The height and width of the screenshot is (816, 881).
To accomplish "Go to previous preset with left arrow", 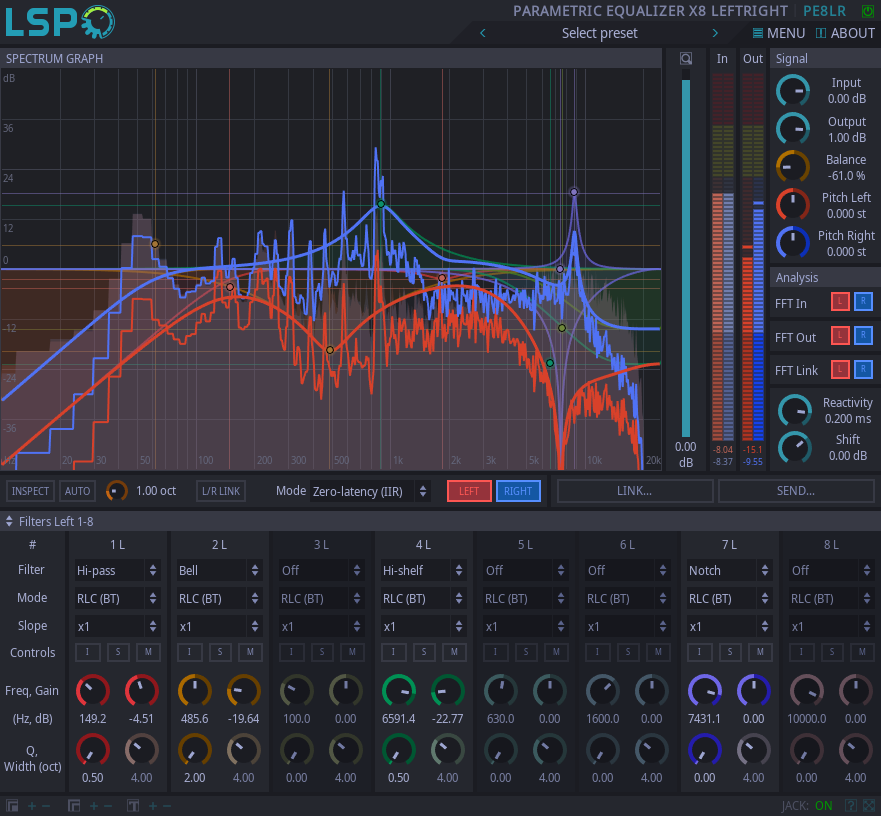I will point(483,33).
